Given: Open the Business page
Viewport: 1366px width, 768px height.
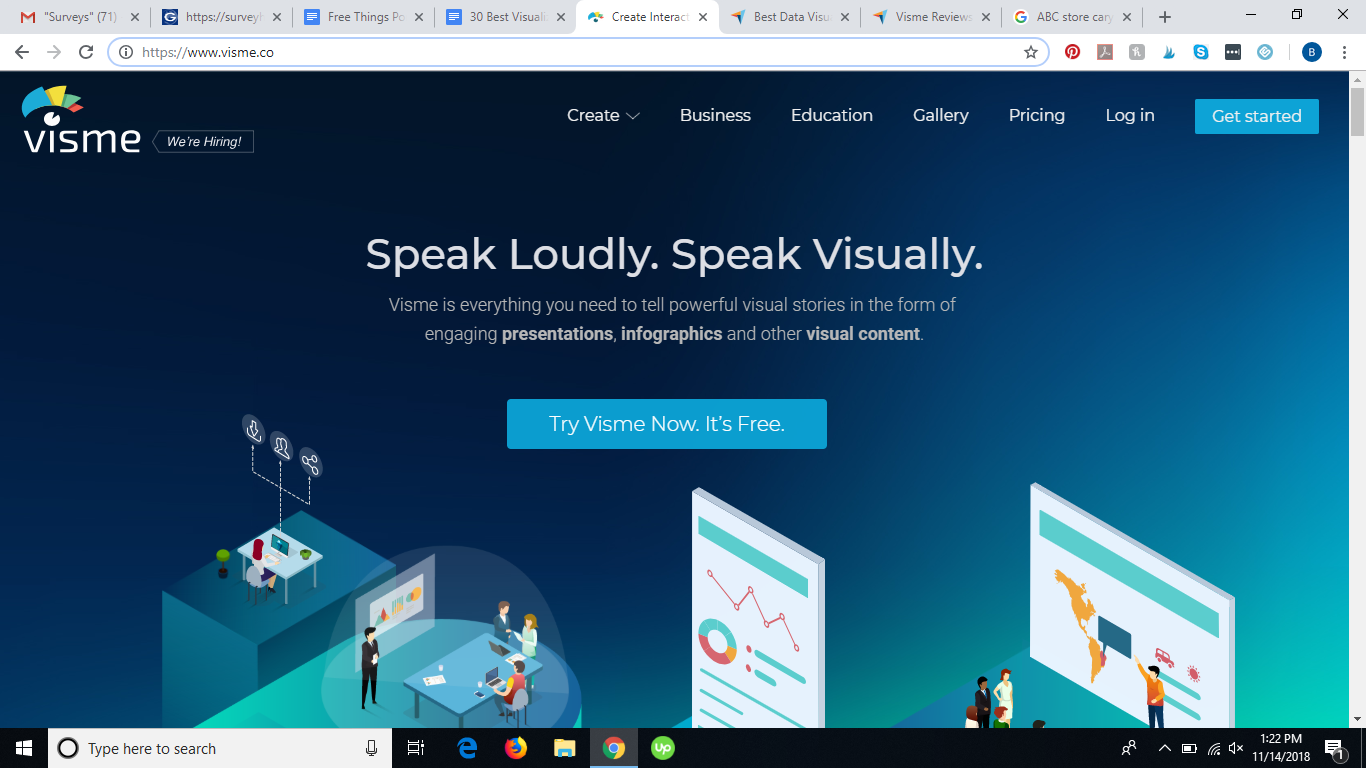Looking at the screenshot, I should [715, 116].
